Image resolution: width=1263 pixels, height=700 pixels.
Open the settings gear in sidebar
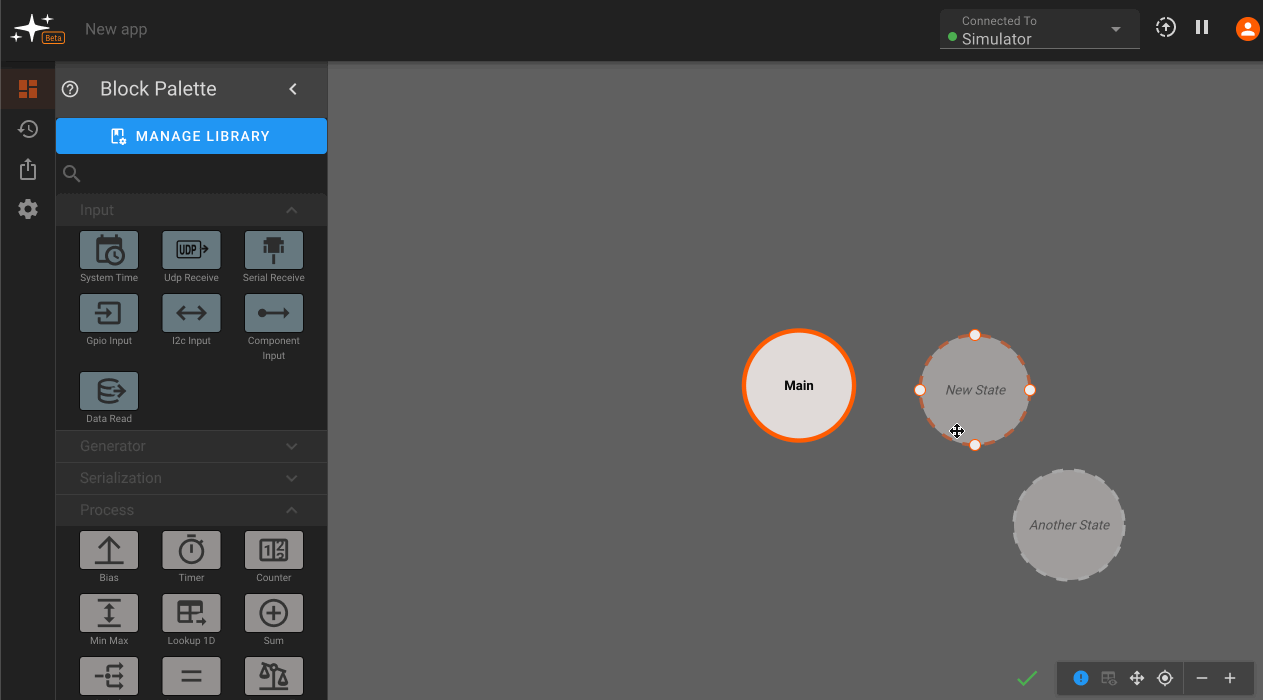tap(28, 209)
